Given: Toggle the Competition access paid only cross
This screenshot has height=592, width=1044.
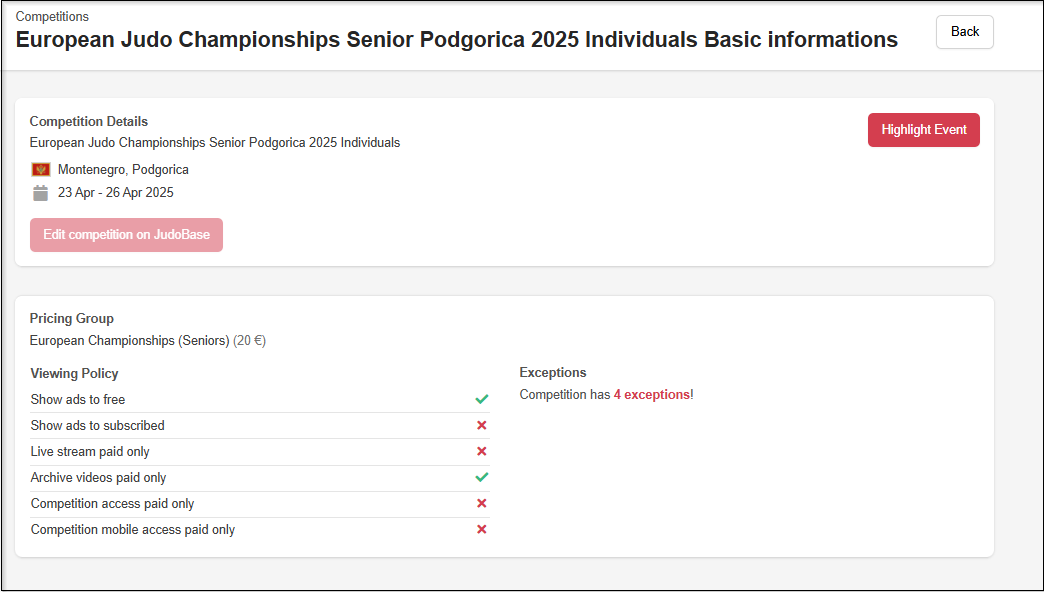Looking at the screenshot, I should 481,503.
